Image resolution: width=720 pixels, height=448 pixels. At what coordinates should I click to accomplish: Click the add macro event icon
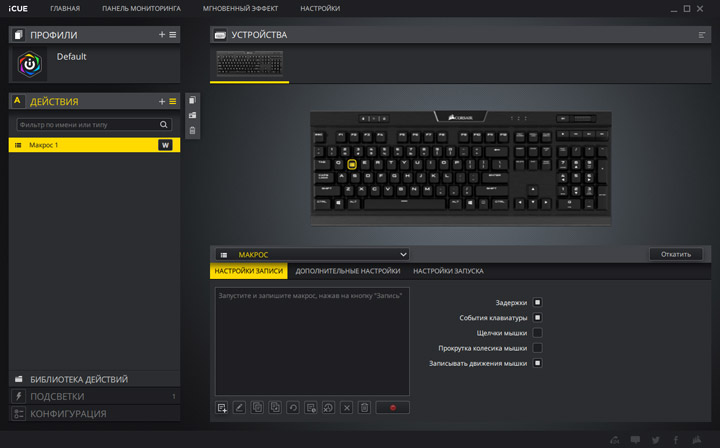[x=222, y=408]
